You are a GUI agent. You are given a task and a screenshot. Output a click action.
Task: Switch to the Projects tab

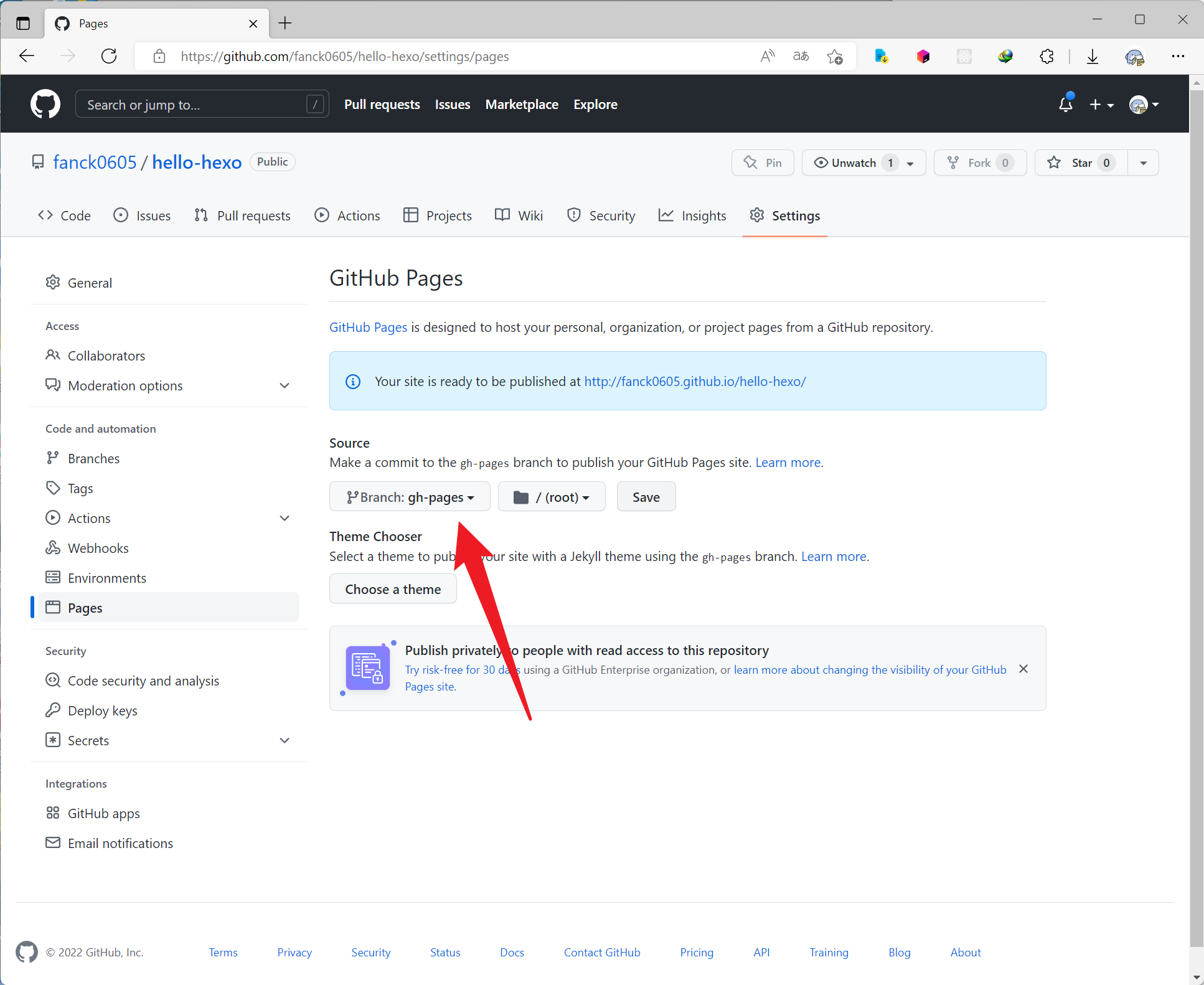tap(438, 215)
